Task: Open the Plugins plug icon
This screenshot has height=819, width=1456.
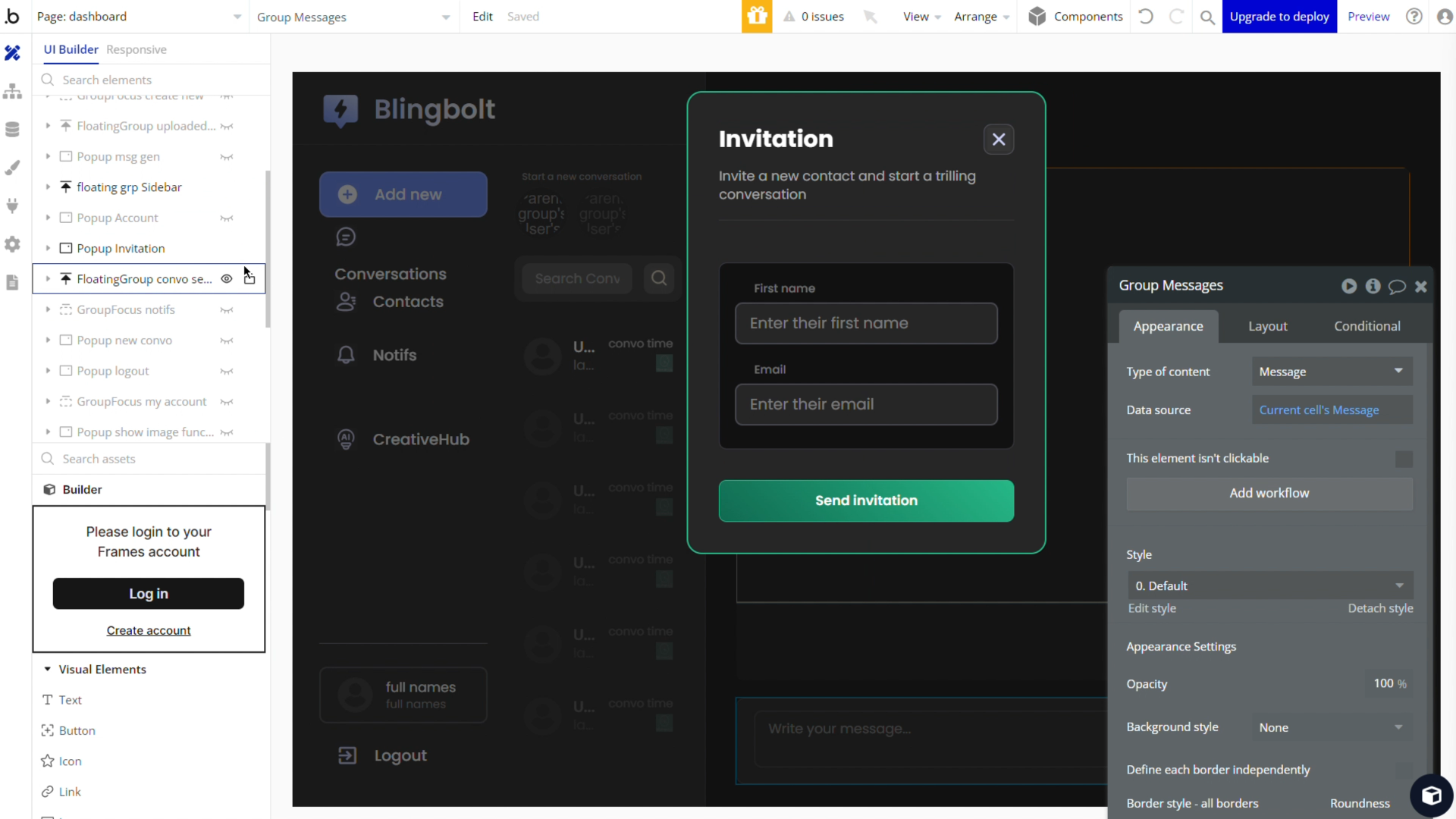Action: [12, 206]
